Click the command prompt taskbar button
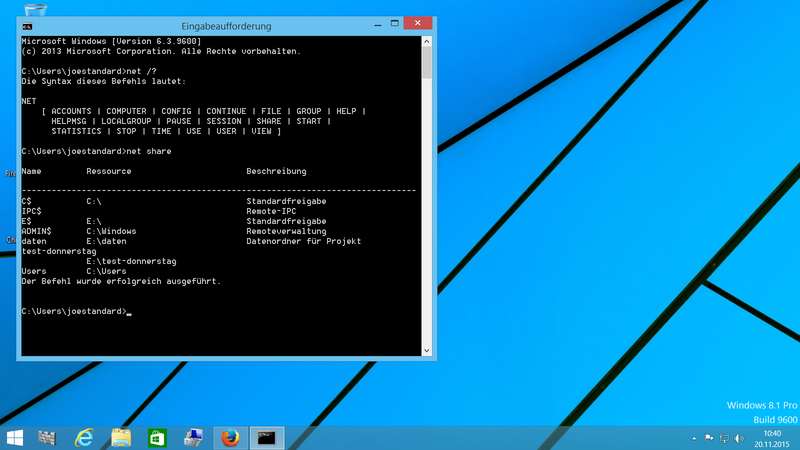Screen dimensions: 800x450 [266, 438]
